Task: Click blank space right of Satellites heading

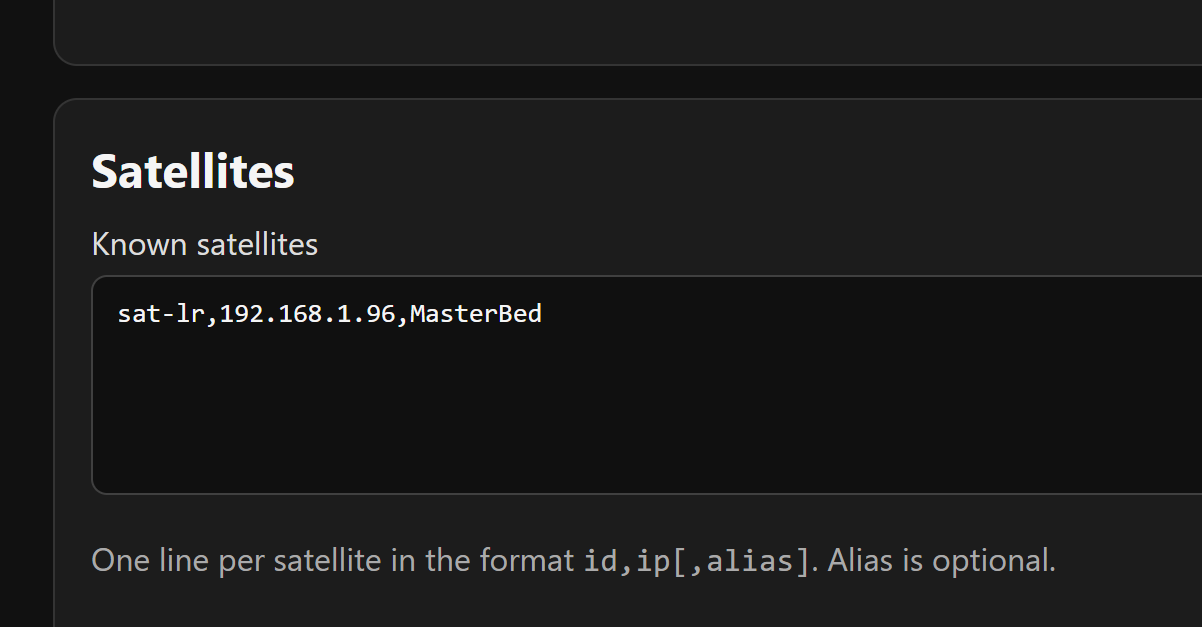Action: click(x=700, y=172)
